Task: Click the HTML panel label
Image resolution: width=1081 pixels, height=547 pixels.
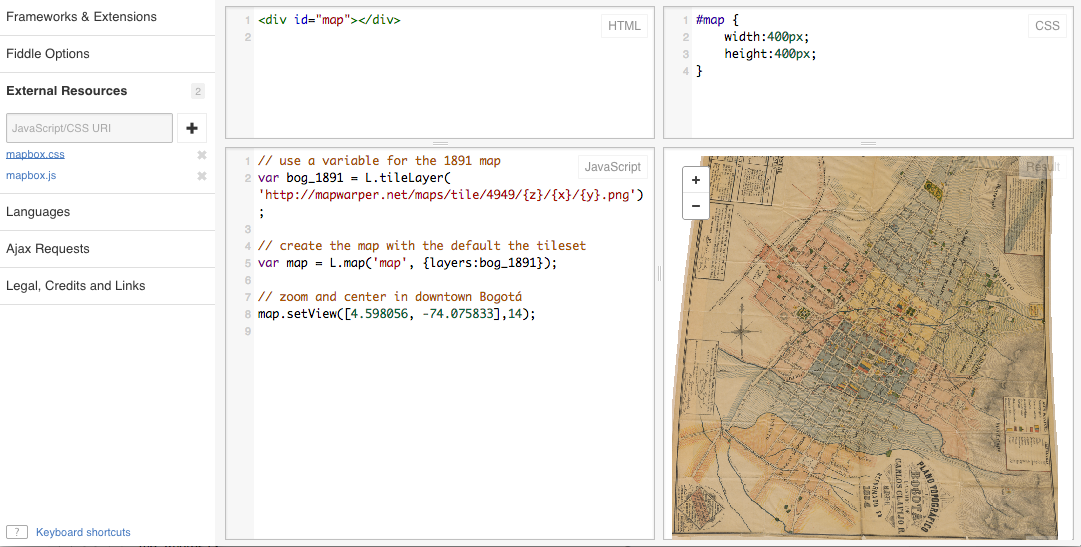Action: [625, 26]
